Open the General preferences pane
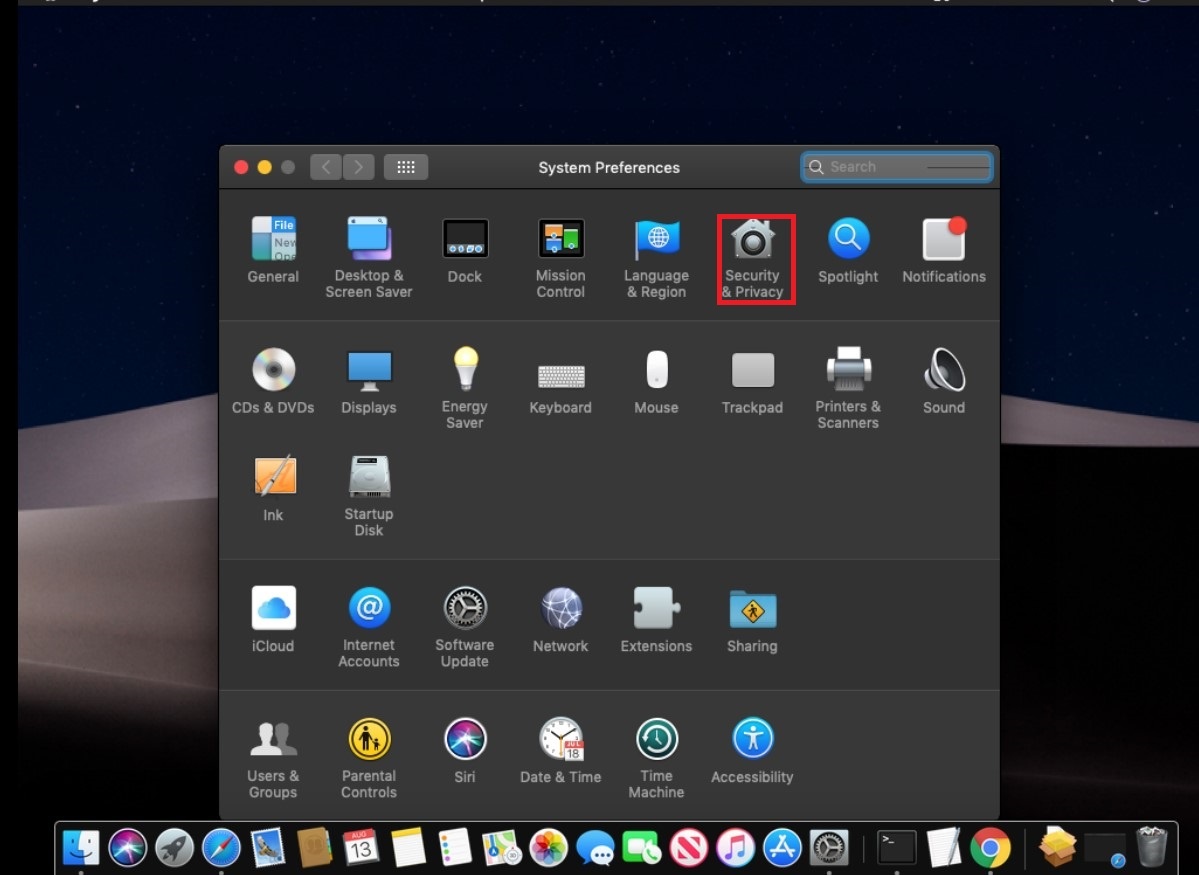 click(x=273, y=250)
